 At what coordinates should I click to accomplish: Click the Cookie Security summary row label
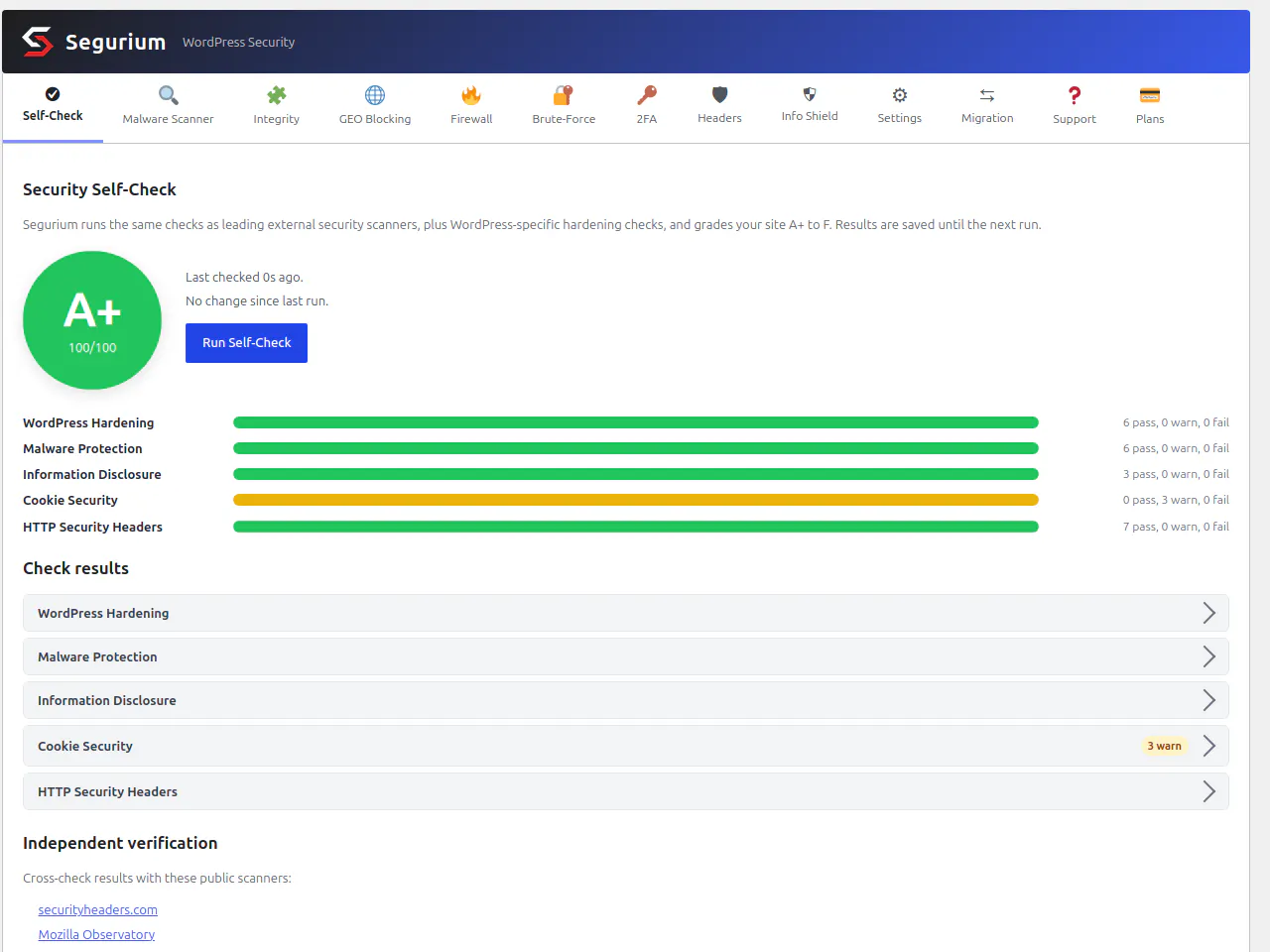pos(70,501)
